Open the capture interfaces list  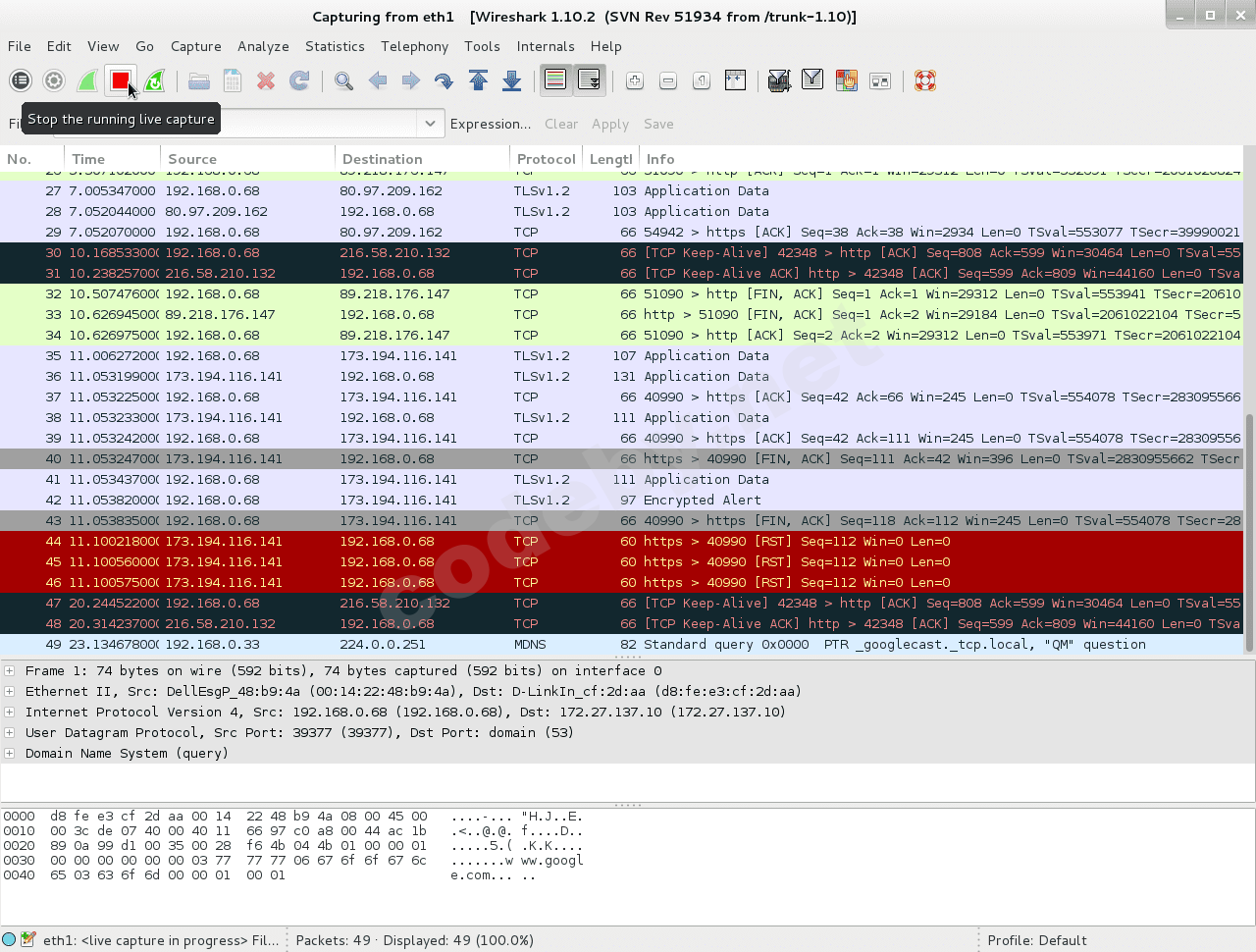(x=21, y=81)
